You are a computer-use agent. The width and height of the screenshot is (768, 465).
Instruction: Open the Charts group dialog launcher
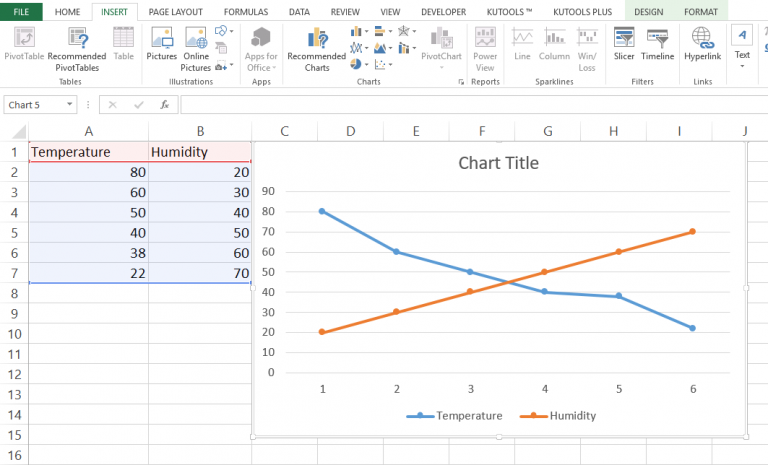(x=461, y=82)
